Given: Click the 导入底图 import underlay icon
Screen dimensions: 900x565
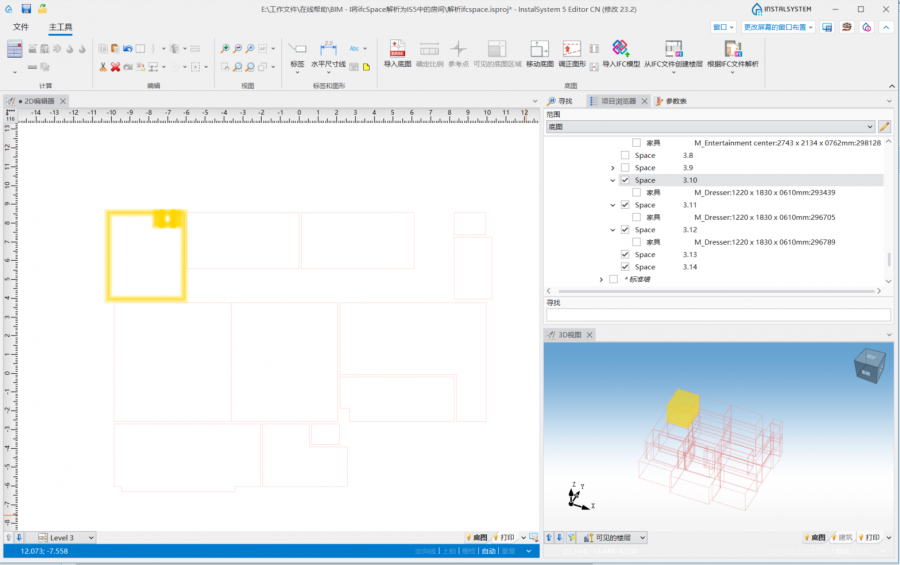Looking at the screenshot, I should click(x=397, y=49).
